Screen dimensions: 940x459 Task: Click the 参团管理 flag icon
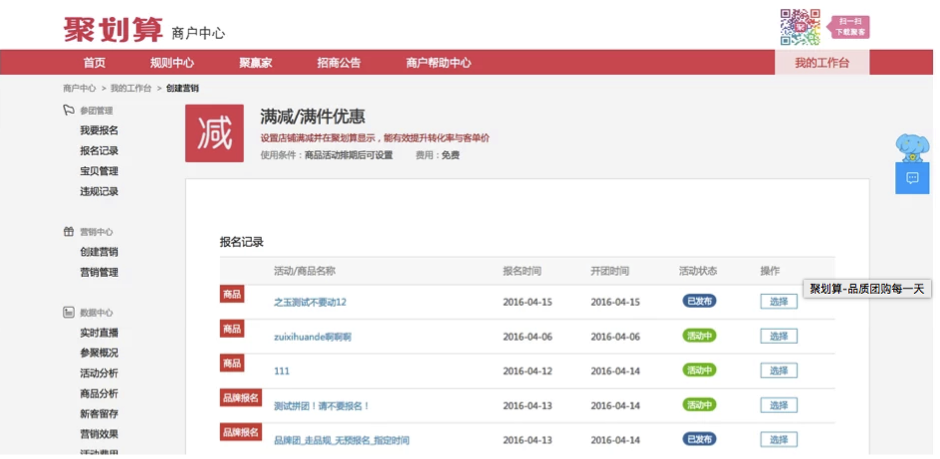point(68,110)
